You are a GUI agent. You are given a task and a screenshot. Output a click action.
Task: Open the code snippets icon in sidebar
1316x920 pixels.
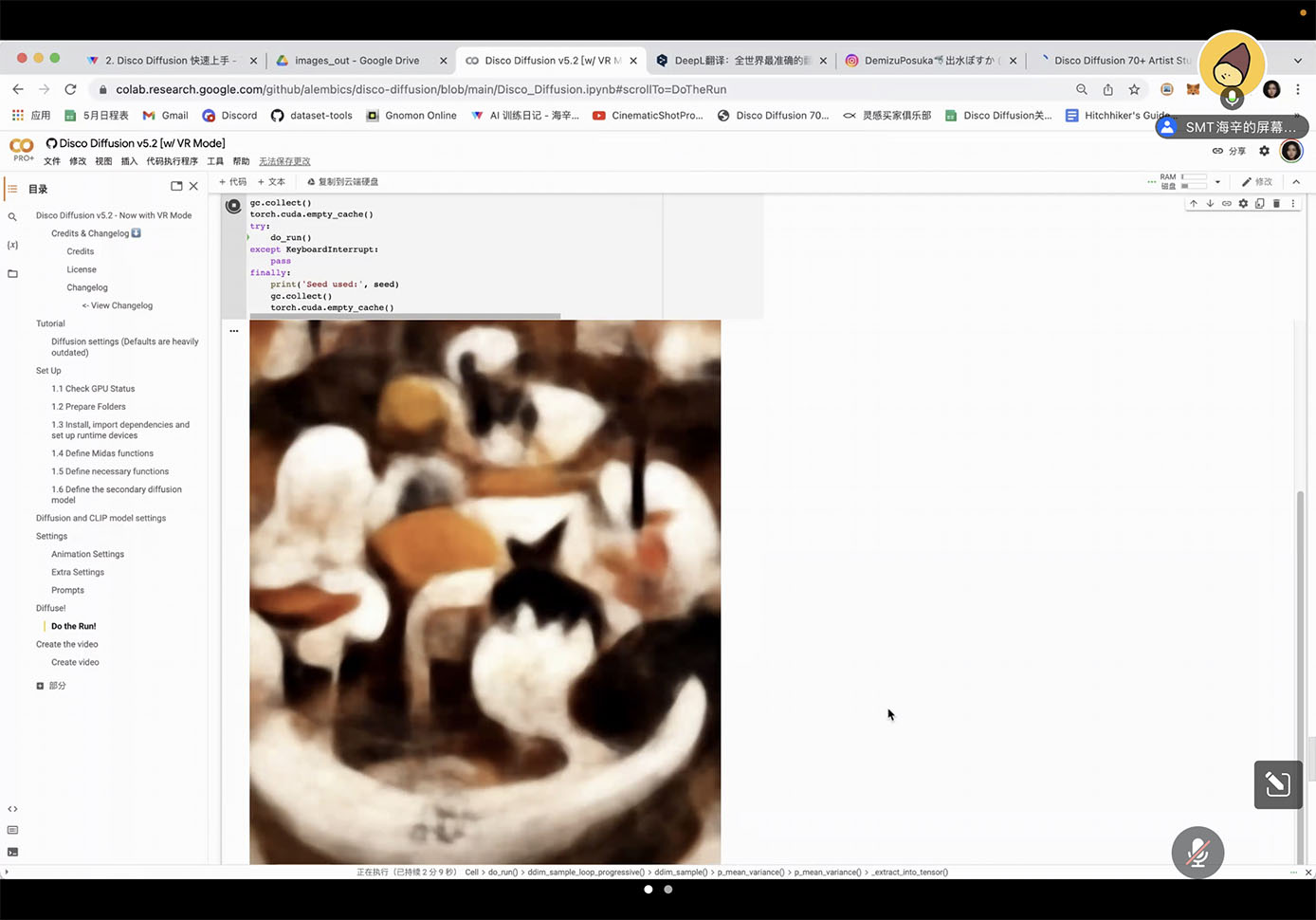click(12, 809)
